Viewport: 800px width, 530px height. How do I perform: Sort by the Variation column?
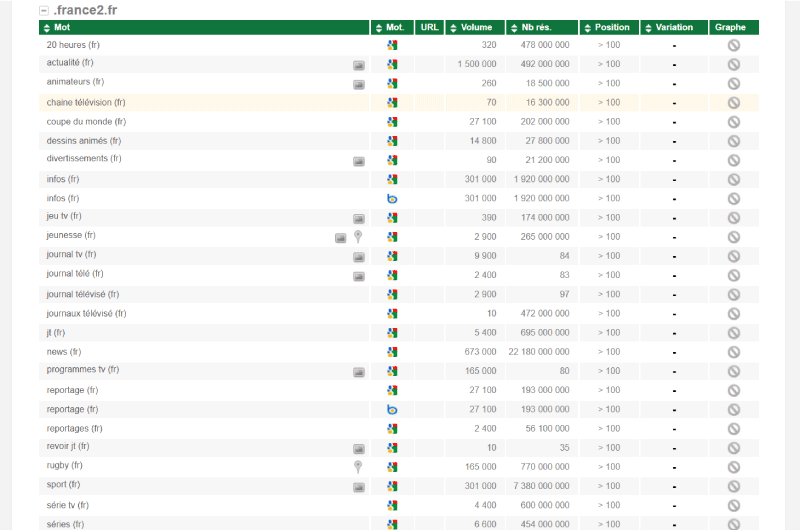pyautogui.click(x=674, y=28)
